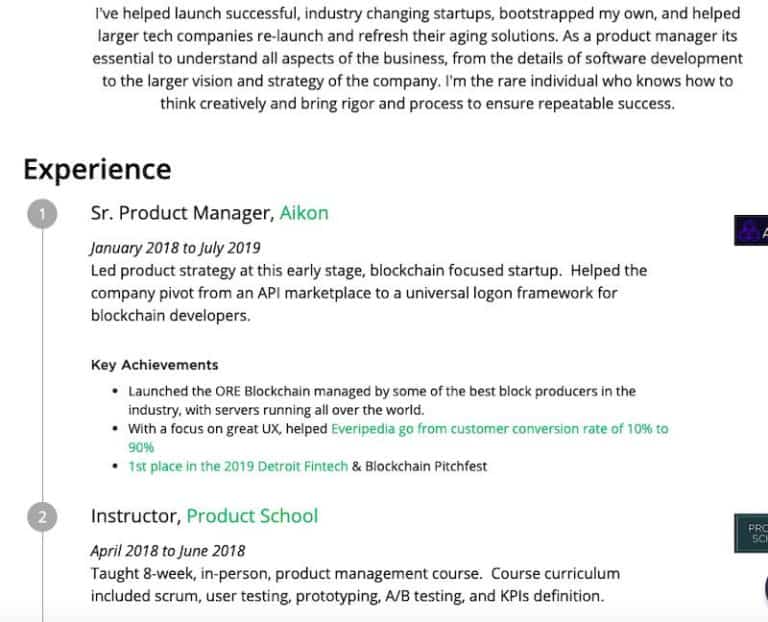Click the Key Achievements subheading
Viewport: 768px width, 622px height.
[154, 365]
